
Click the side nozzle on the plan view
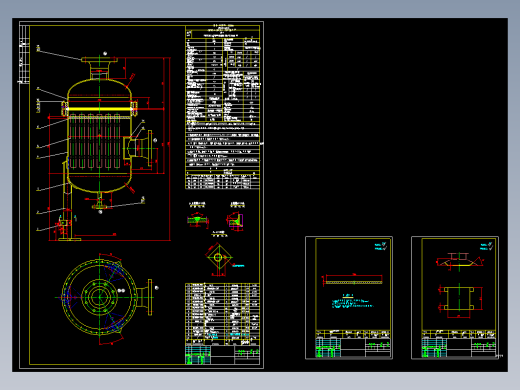(145, 297)
